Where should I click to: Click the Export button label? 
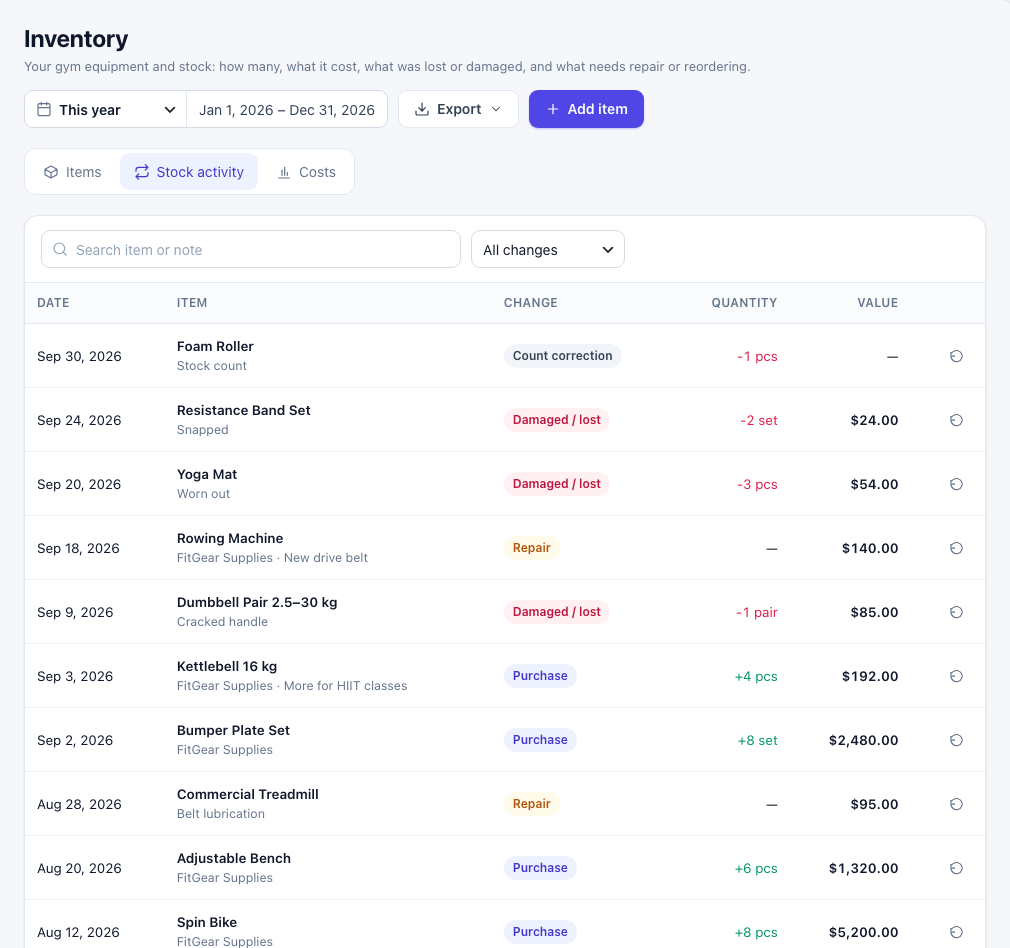(x=459, y=109)
